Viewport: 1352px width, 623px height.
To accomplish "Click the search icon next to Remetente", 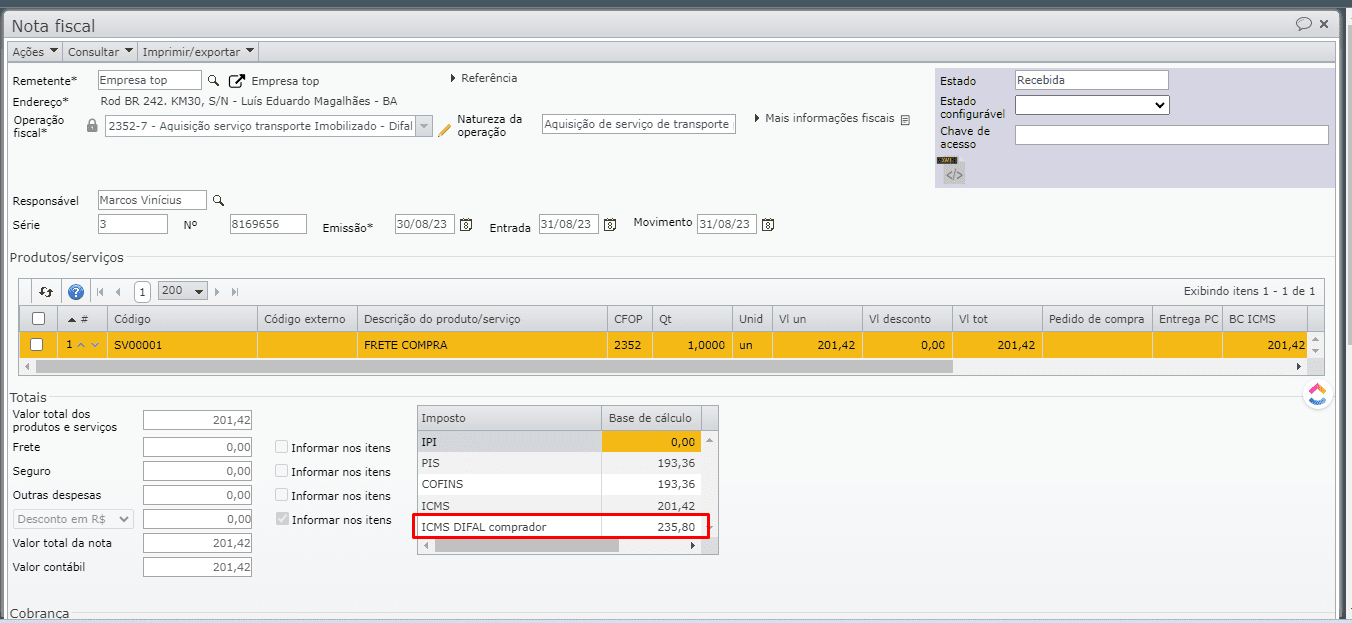I will [213, 80].
